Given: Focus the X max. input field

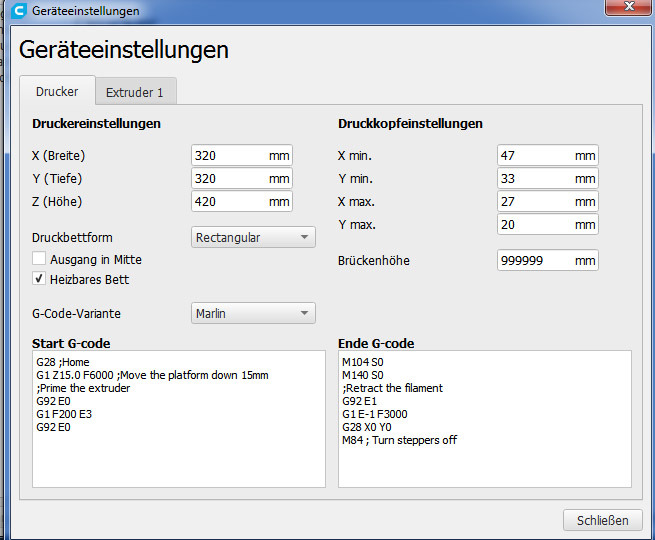Looking at the screenshot, I should pos(535,202).
